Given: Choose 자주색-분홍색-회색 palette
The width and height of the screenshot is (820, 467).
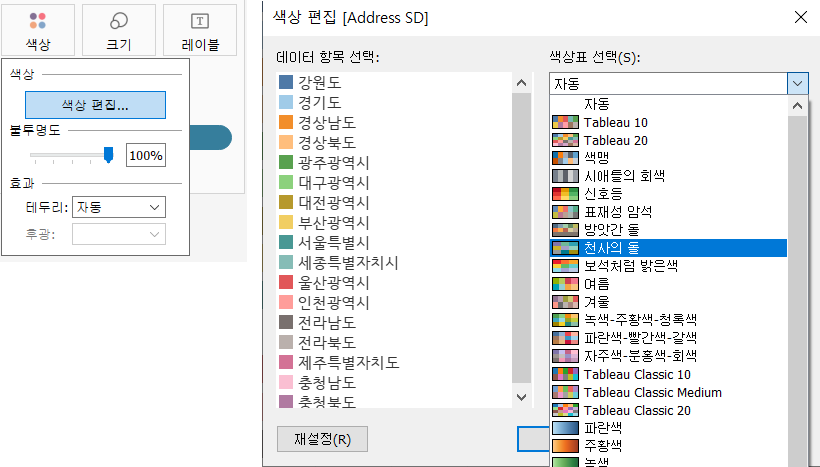Looking at the screenshot, I should [x=669, y=356].
